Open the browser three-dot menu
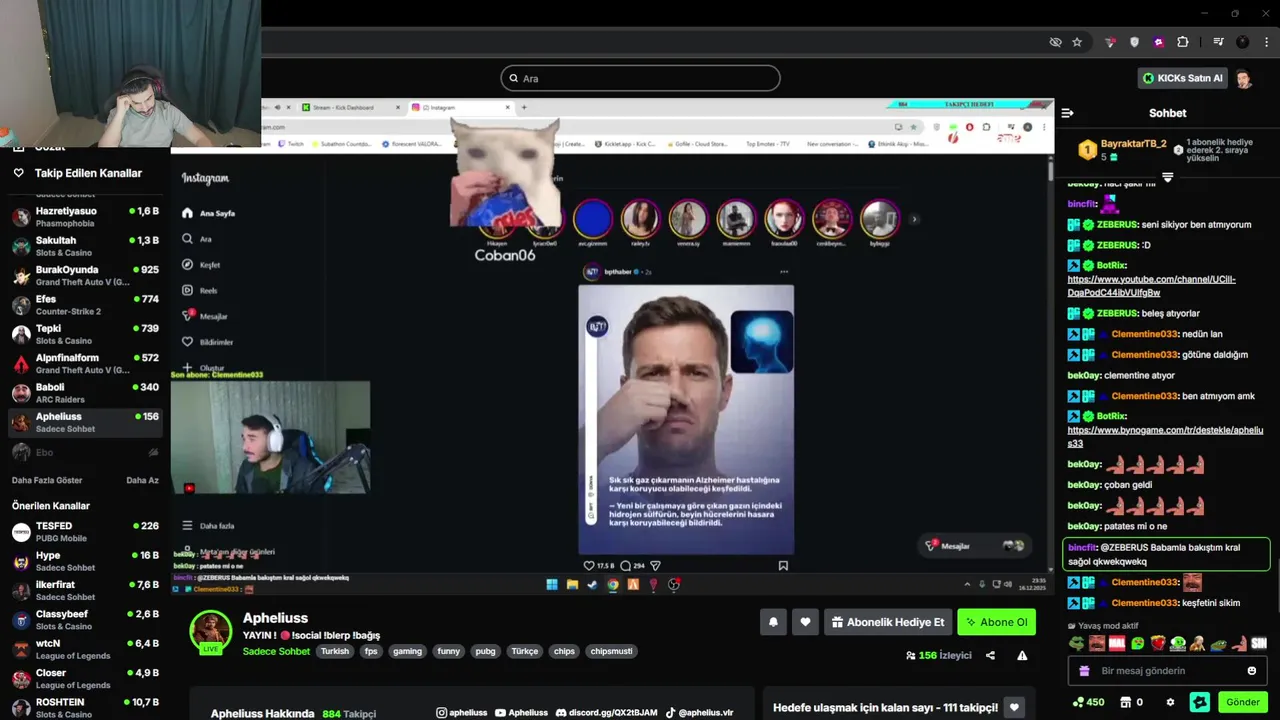Image resolution: width=1280 pixels, height=720 pixels. [1267, 42]
